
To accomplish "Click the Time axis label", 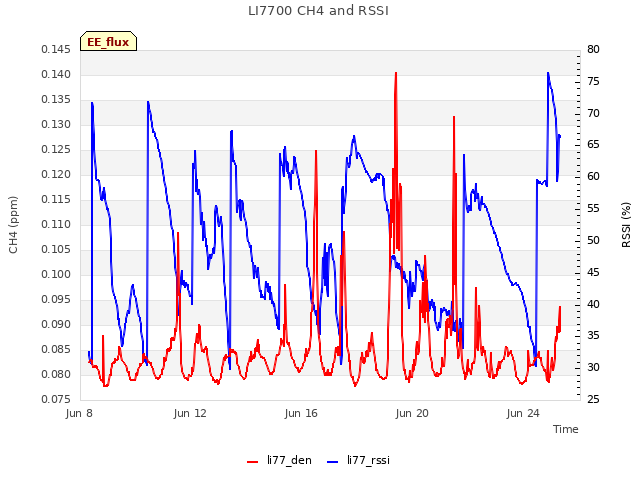I will [x=566, y=429].
